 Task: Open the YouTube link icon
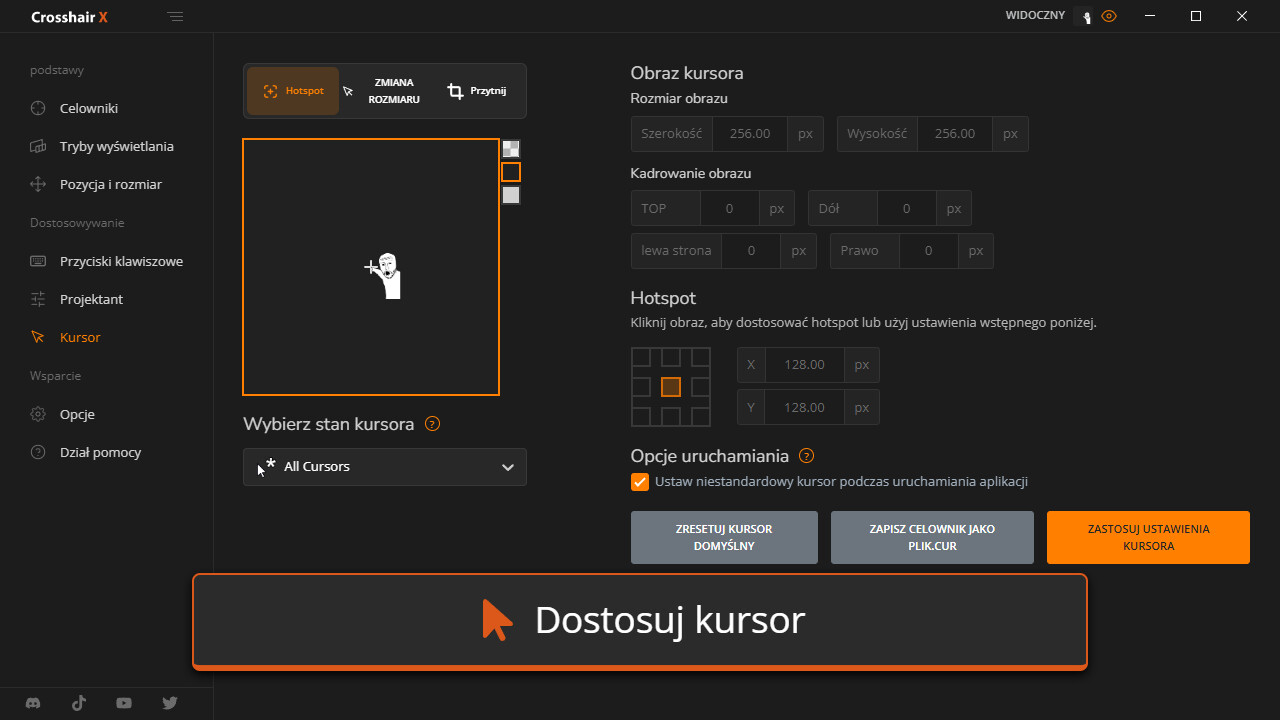124,703
